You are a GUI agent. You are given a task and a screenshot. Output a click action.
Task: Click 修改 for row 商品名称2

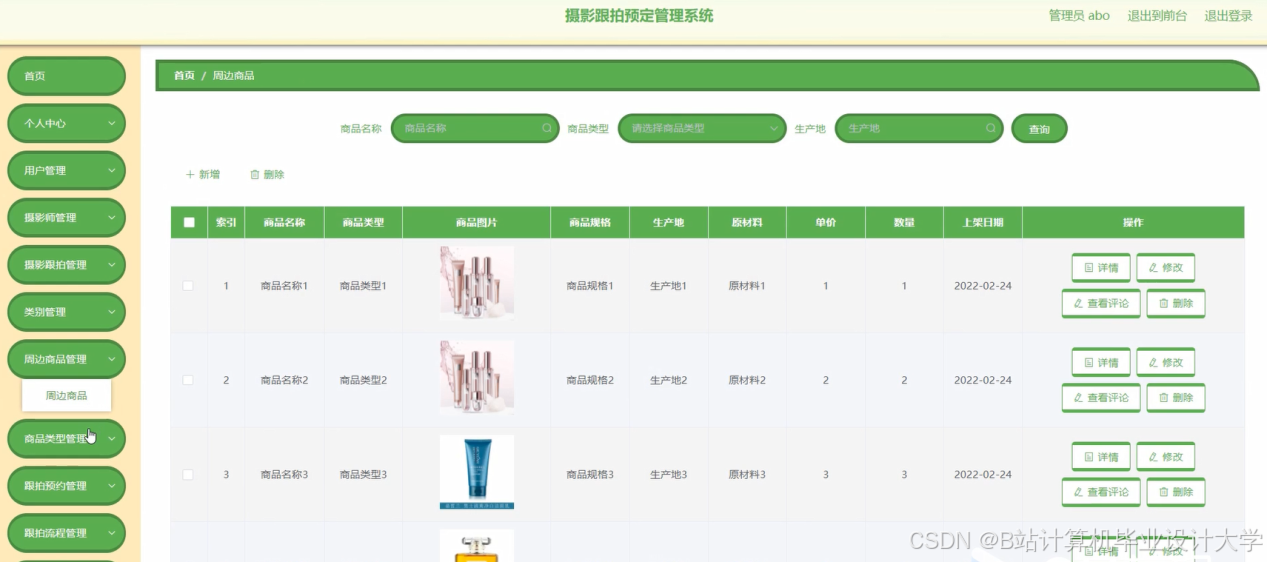tap(1165, 362)
